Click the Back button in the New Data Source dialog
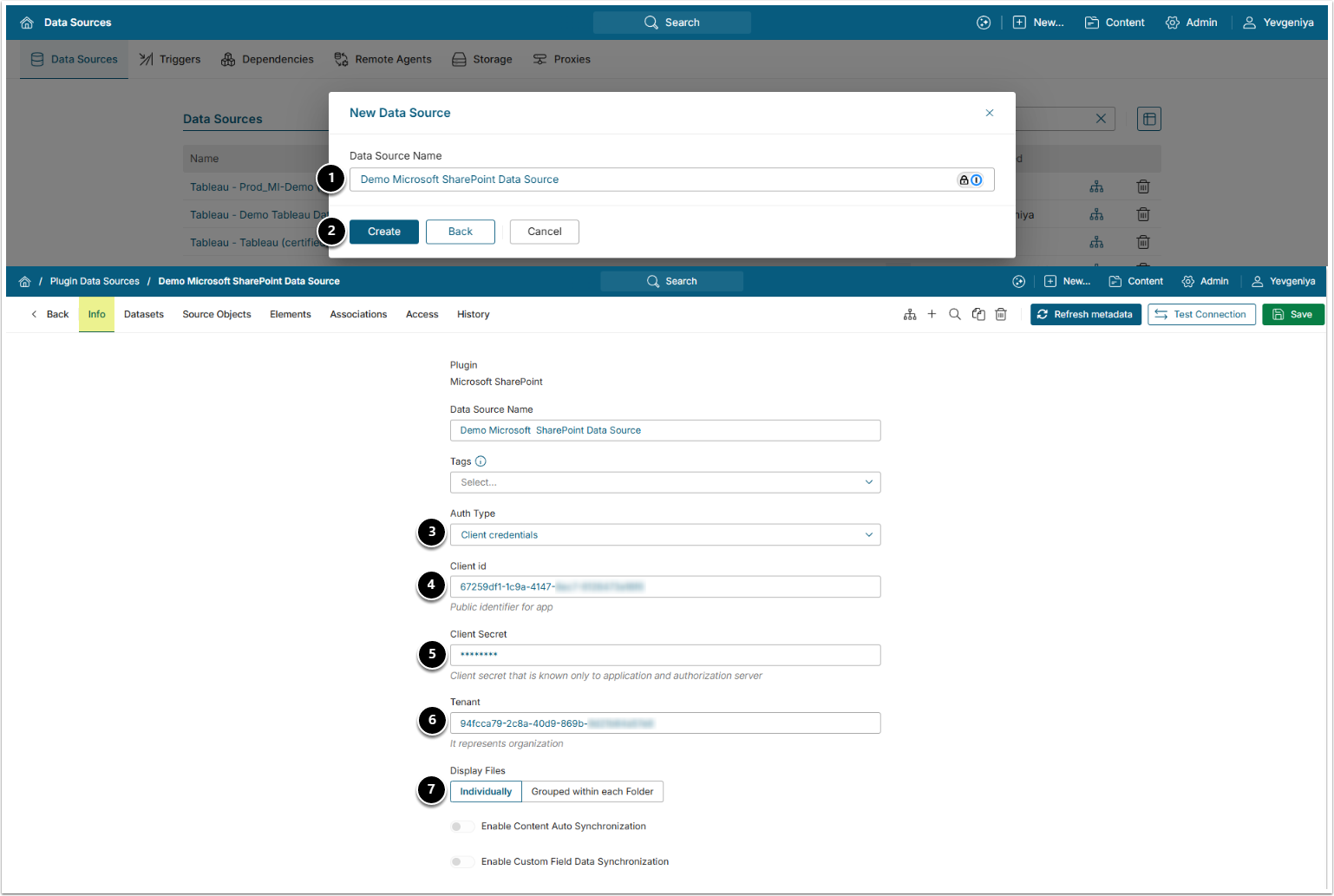 461,232
